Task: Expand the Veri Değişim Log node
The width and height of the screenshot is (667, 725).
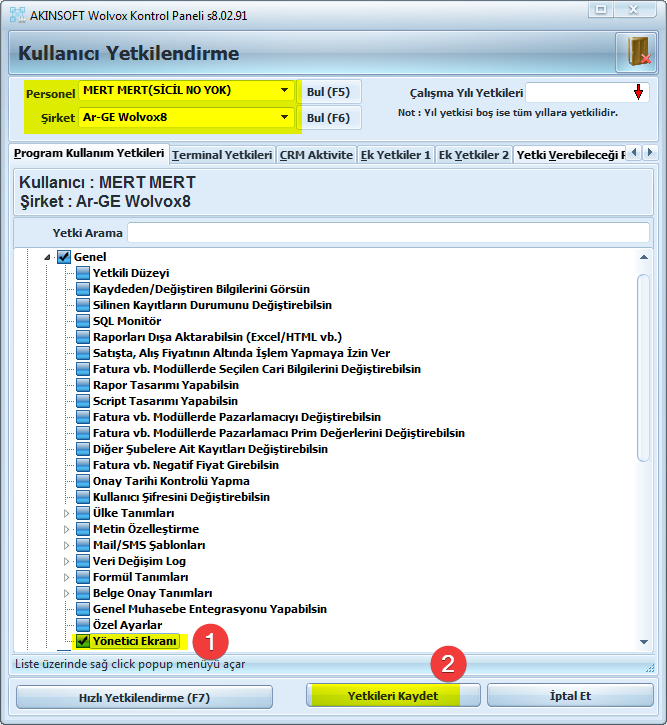Action: pyautogui.click(x=66, y=561)
